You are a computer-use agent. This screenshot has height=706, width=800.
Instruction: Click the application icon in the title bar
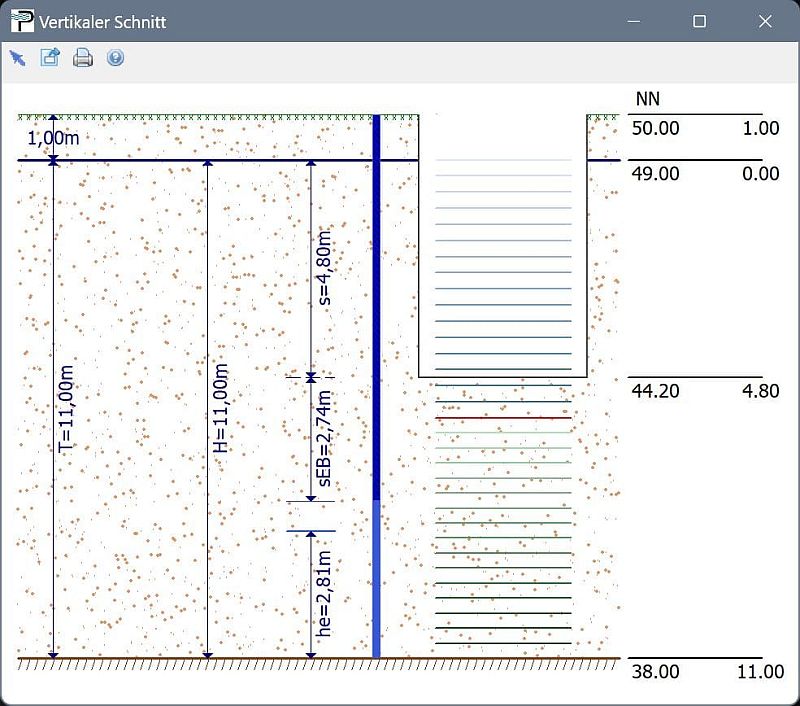click(21, 21)
